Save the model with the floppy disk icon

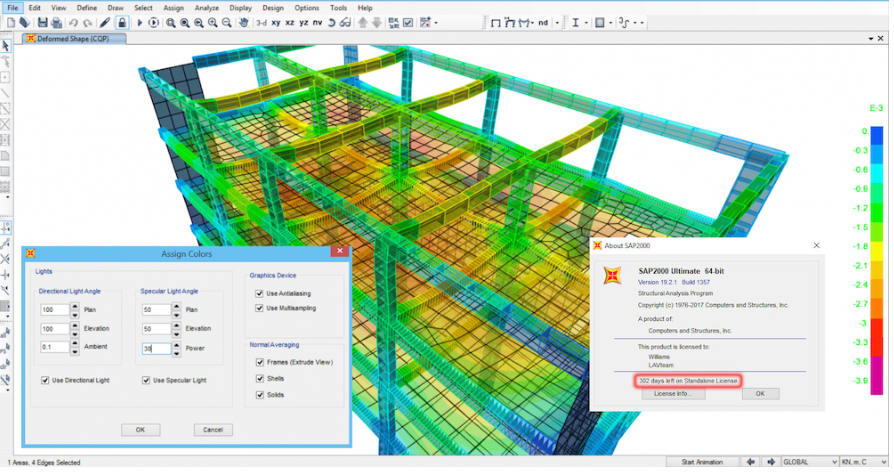pos(42,23)
